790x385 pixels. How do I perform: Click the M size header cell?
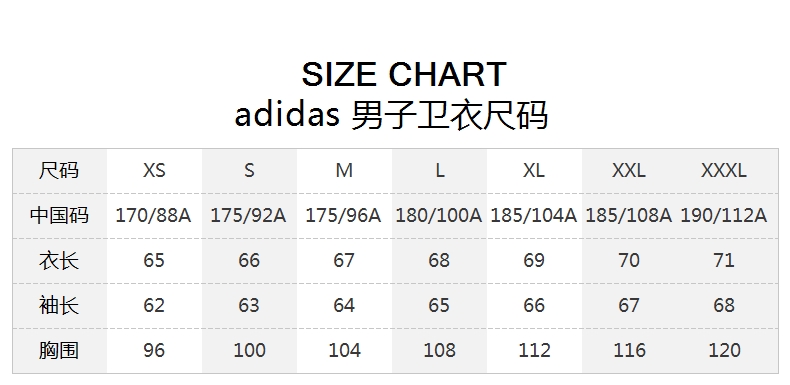[x=344, y=171]
